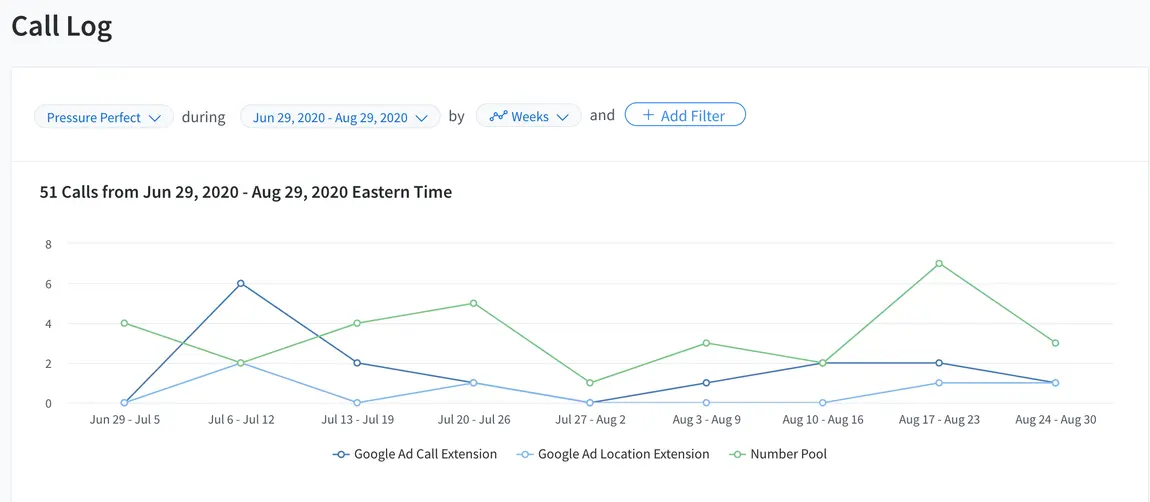1150x502 pixels.
Task: Select Number Pool point at Jun 29 - Jul 5
Action: click(124, 323)
